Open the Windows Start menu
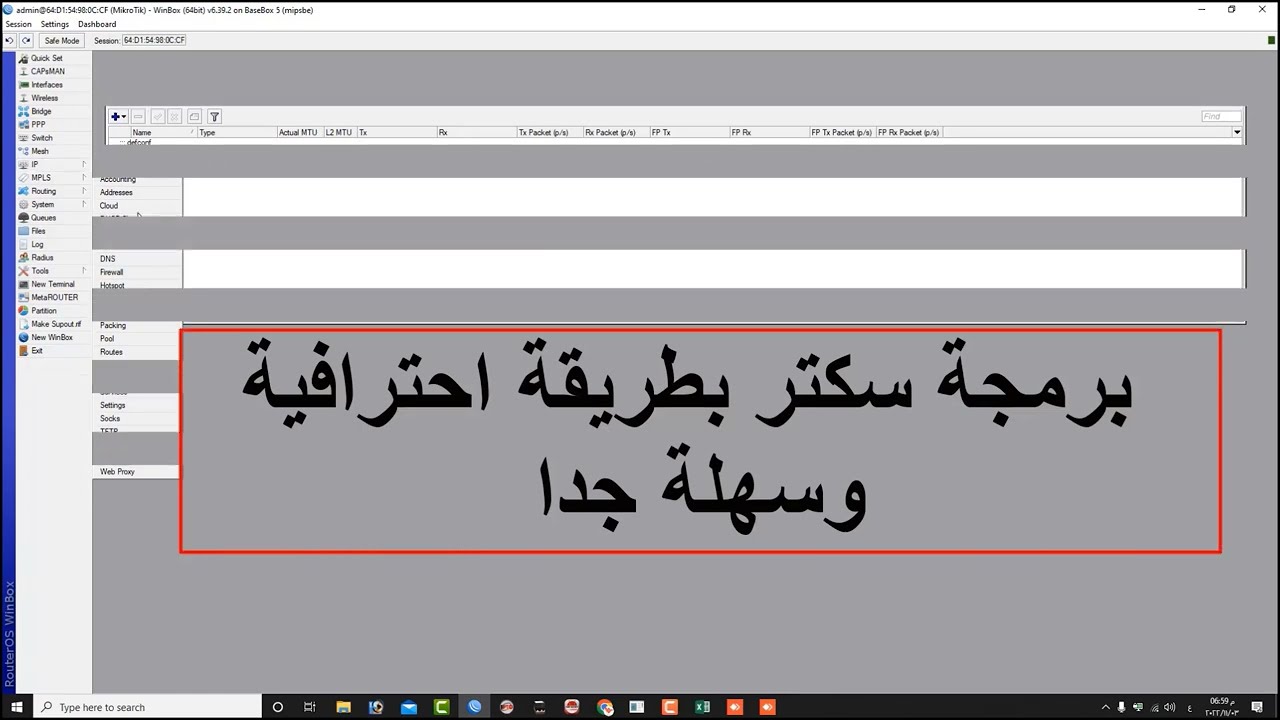The width and height of the screenshot is (1280, 720). click(17, 707)
